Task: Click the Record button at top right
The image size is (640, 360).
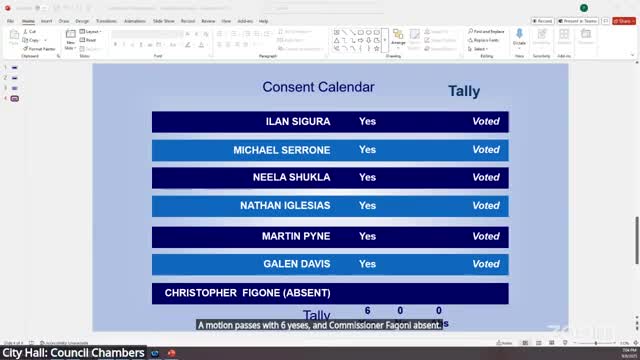Action: coord(542,21)
